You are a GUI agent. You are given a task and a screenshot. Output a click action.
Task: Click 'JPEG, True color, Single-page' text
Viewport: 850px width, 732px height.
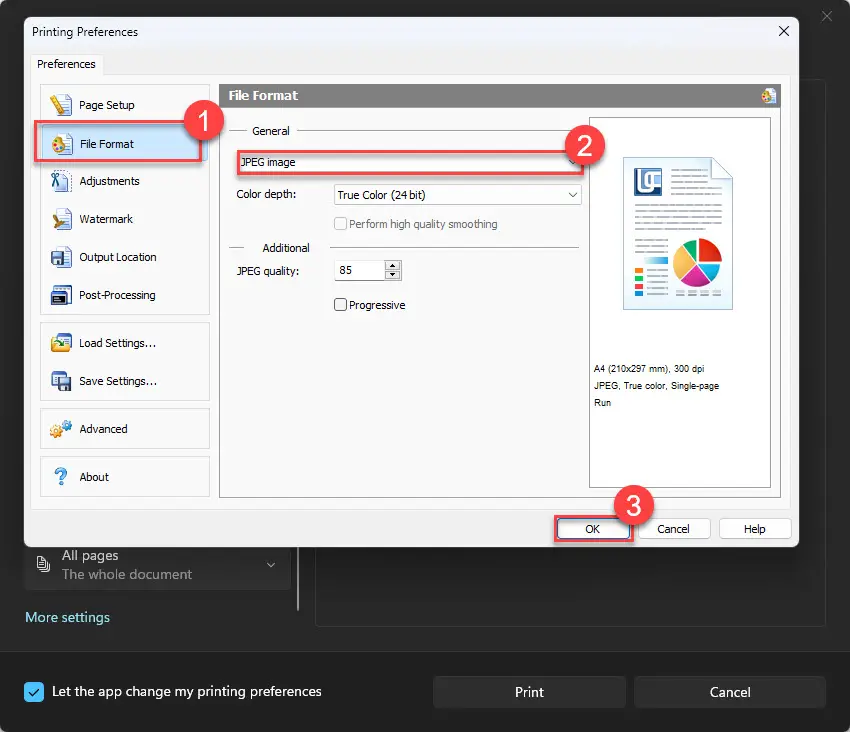pos(656,386)
